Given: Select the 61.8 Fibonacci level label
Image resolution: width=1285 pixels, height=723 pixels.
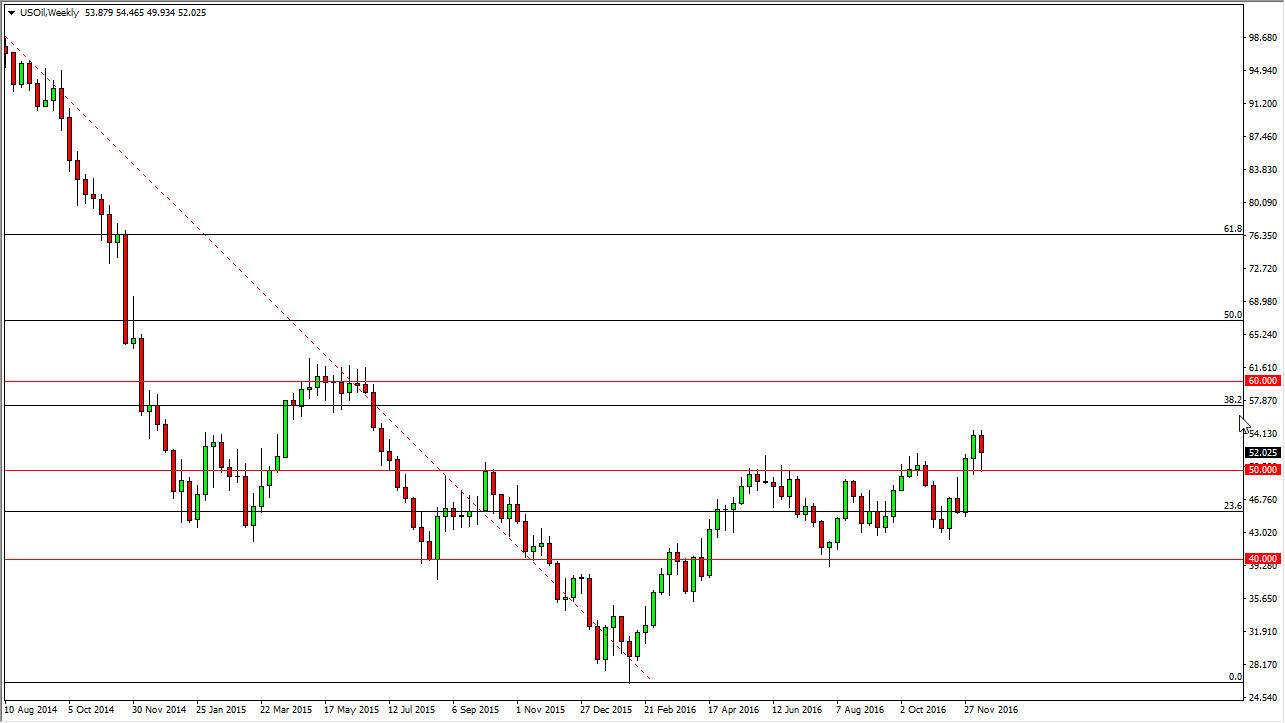Looking at the screenshot, I should (1232, 229).
